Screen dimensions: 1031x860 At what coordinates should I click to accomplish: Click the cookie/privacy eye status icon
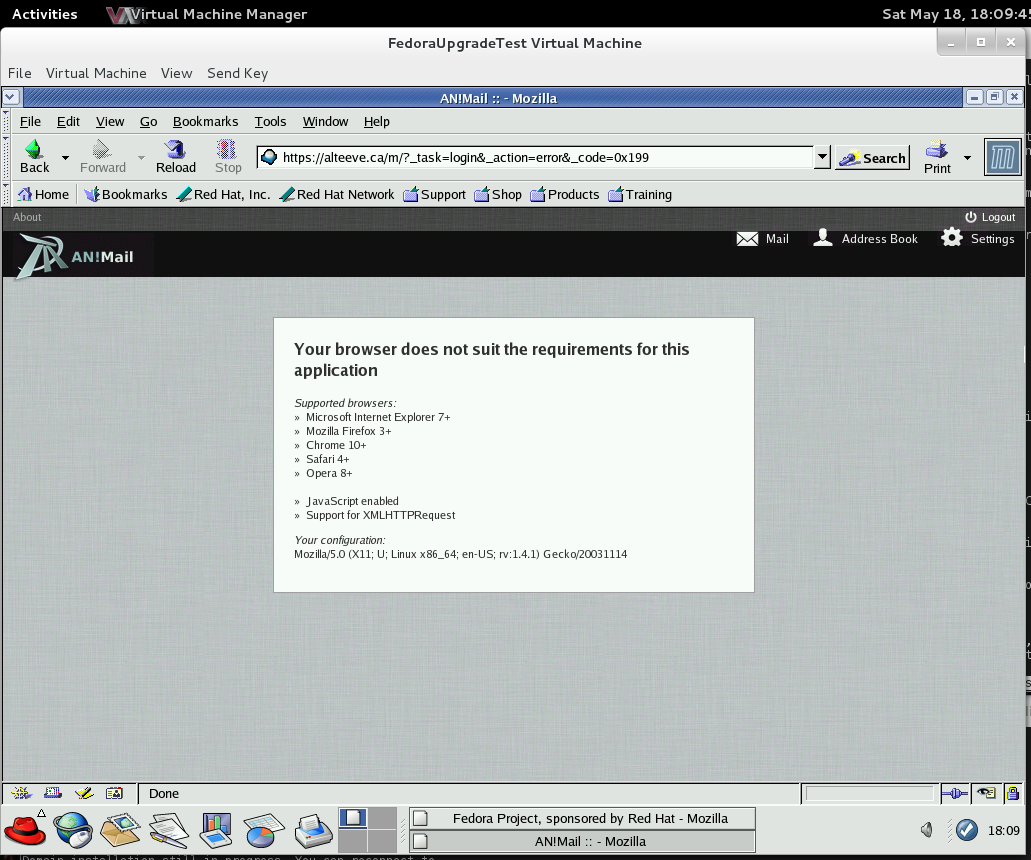[986, 794]
